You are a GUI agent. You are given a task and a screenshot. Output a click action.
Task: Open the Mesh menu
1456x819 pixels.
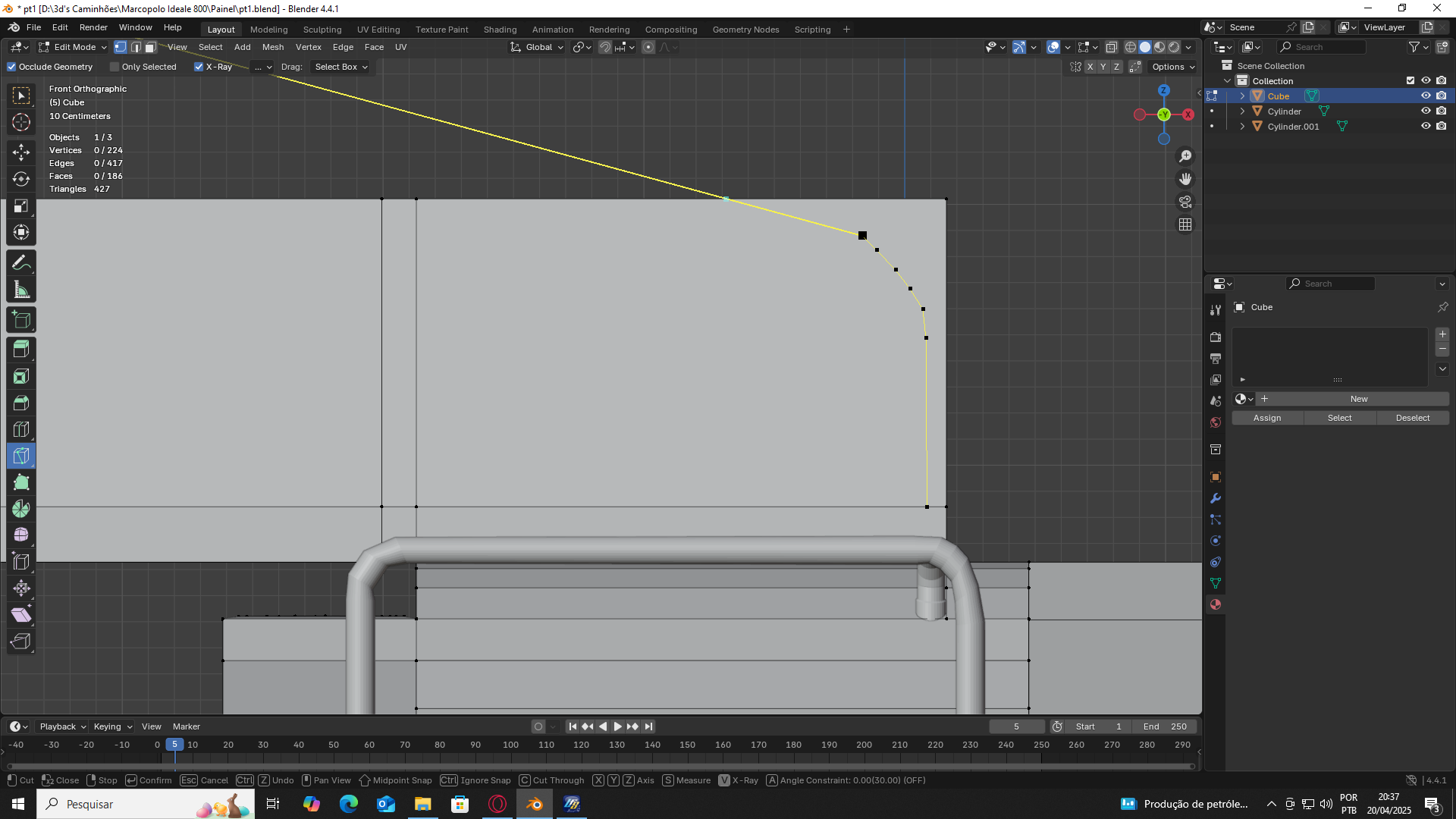click(273, 47)
